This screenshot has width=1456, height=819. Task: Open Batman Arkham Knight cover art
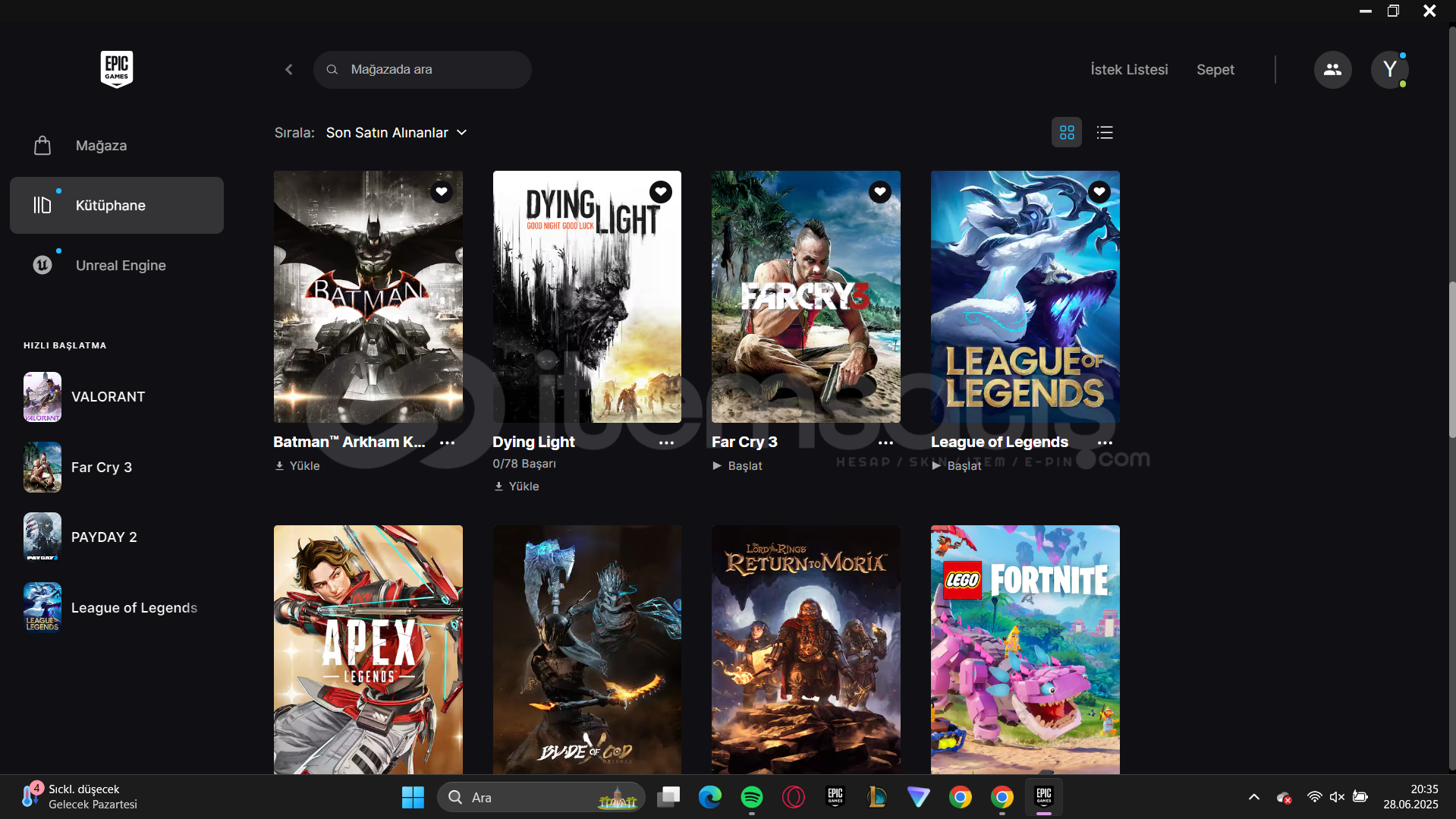(x=368, y=297)
